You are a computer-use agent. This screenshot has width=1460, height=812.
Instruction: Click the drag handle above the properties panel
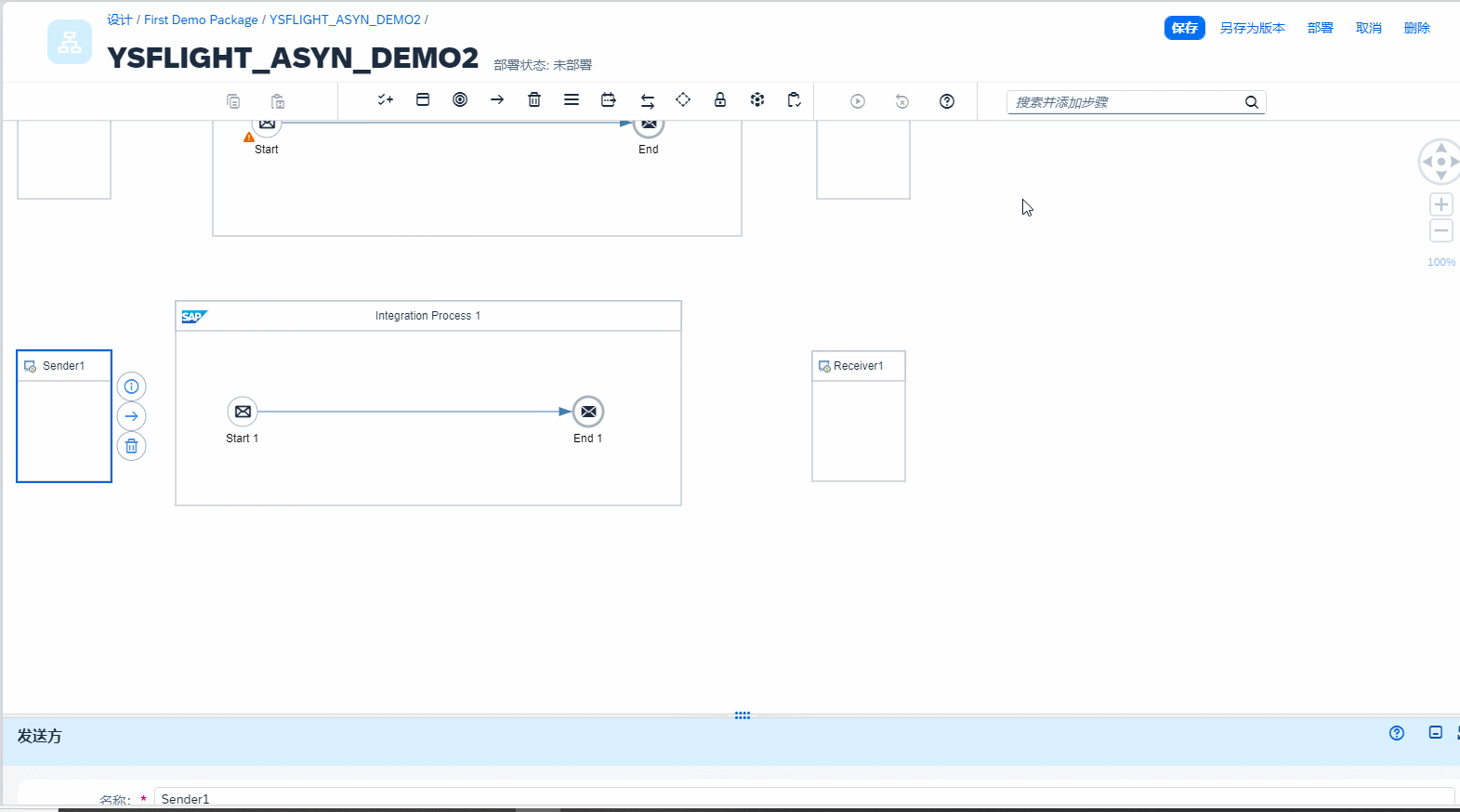[743, 715]
